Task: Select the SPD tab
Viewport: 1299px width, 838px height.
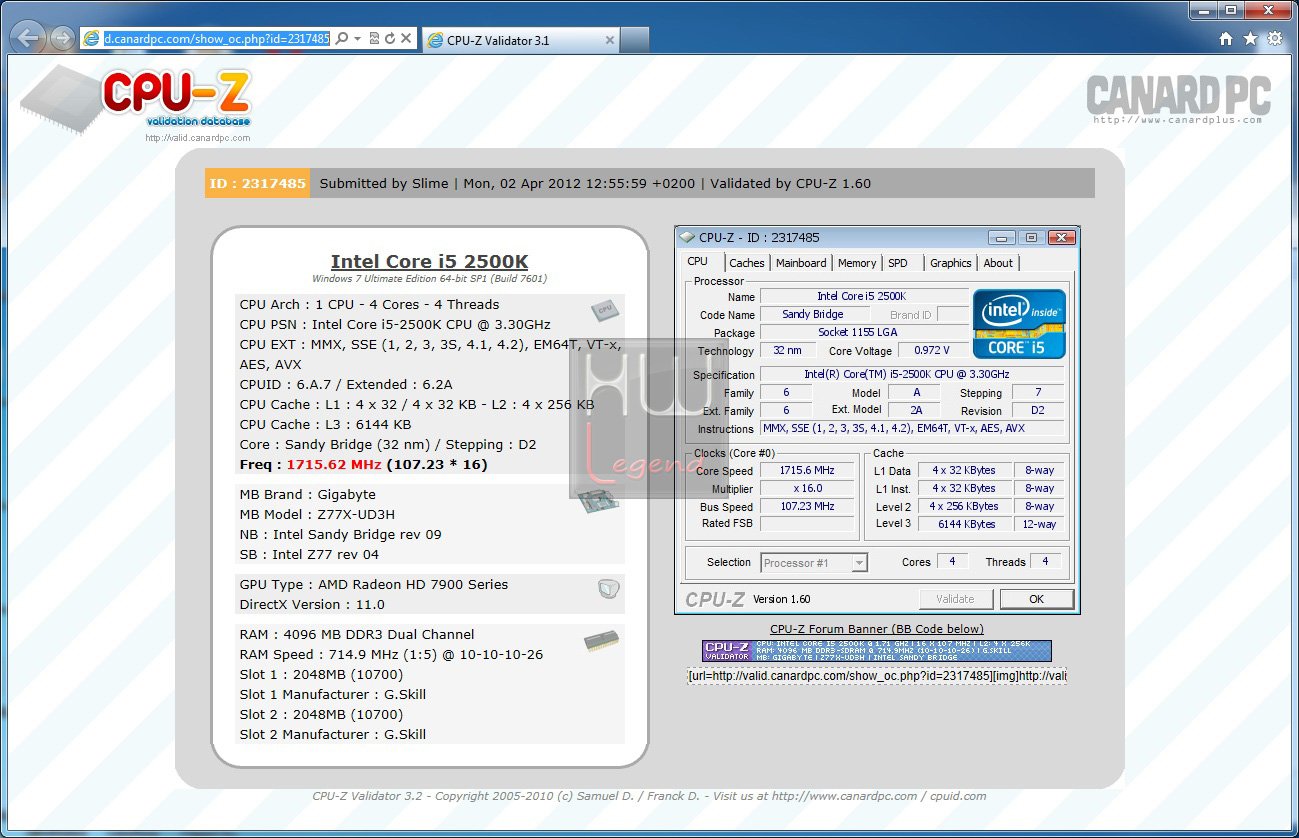Action: pyautogui.click(x=898, y=263)
